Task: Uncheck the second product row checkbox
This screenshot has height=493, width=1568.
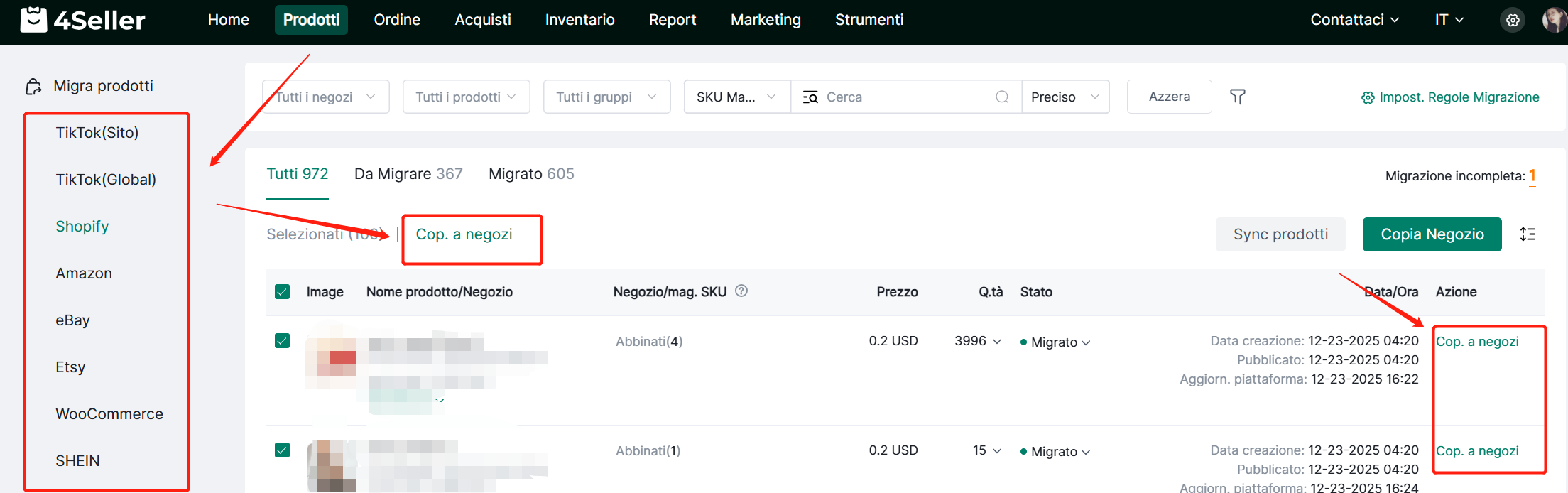Action: coord(282,450)
